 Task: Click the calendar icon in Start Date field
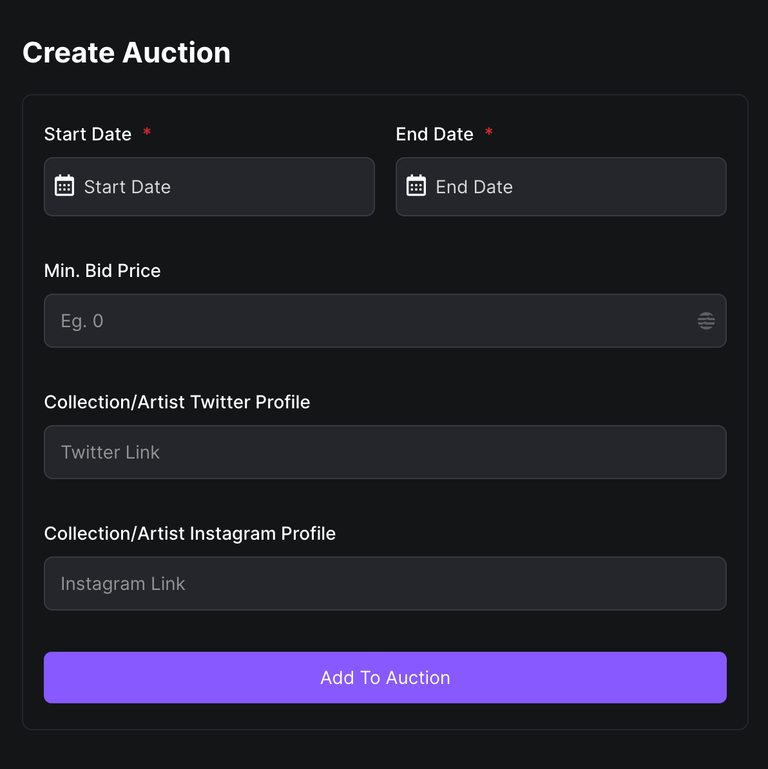point(64,186)
